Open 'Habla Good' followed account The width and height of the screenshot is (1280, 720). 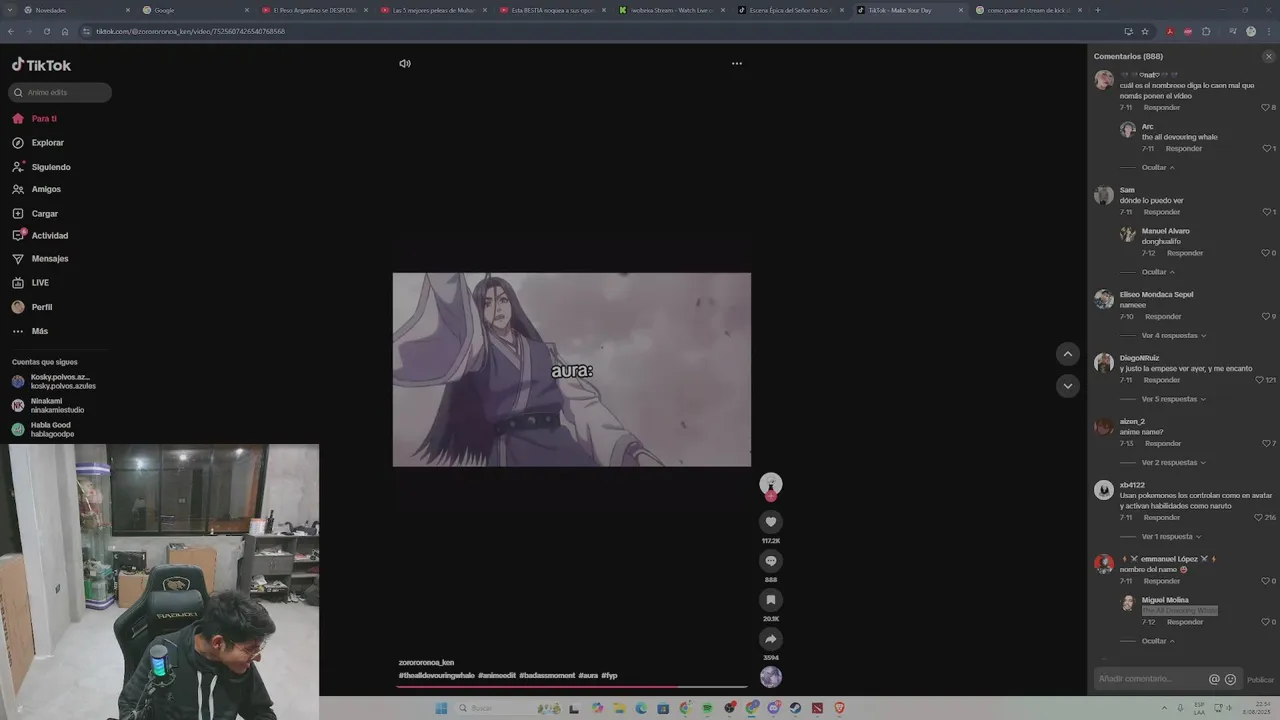(45, 429)
